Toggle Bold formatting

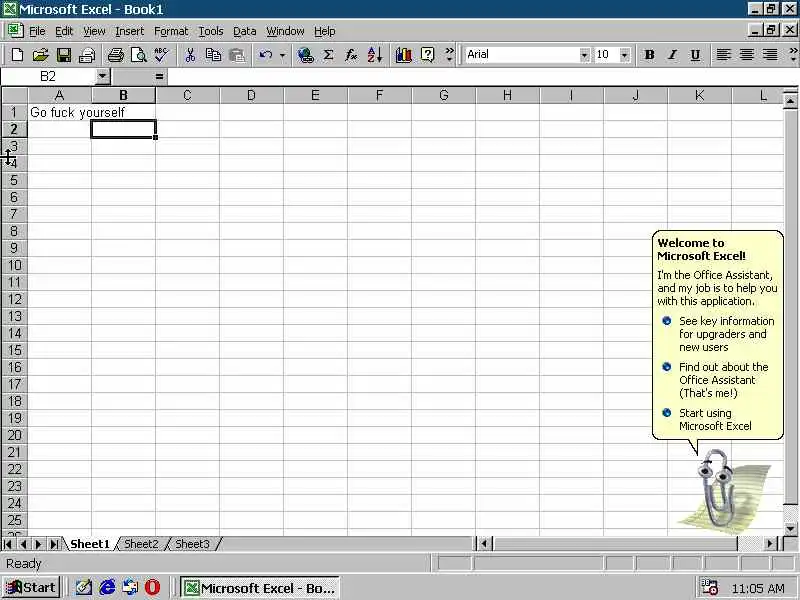coord(649,55)
